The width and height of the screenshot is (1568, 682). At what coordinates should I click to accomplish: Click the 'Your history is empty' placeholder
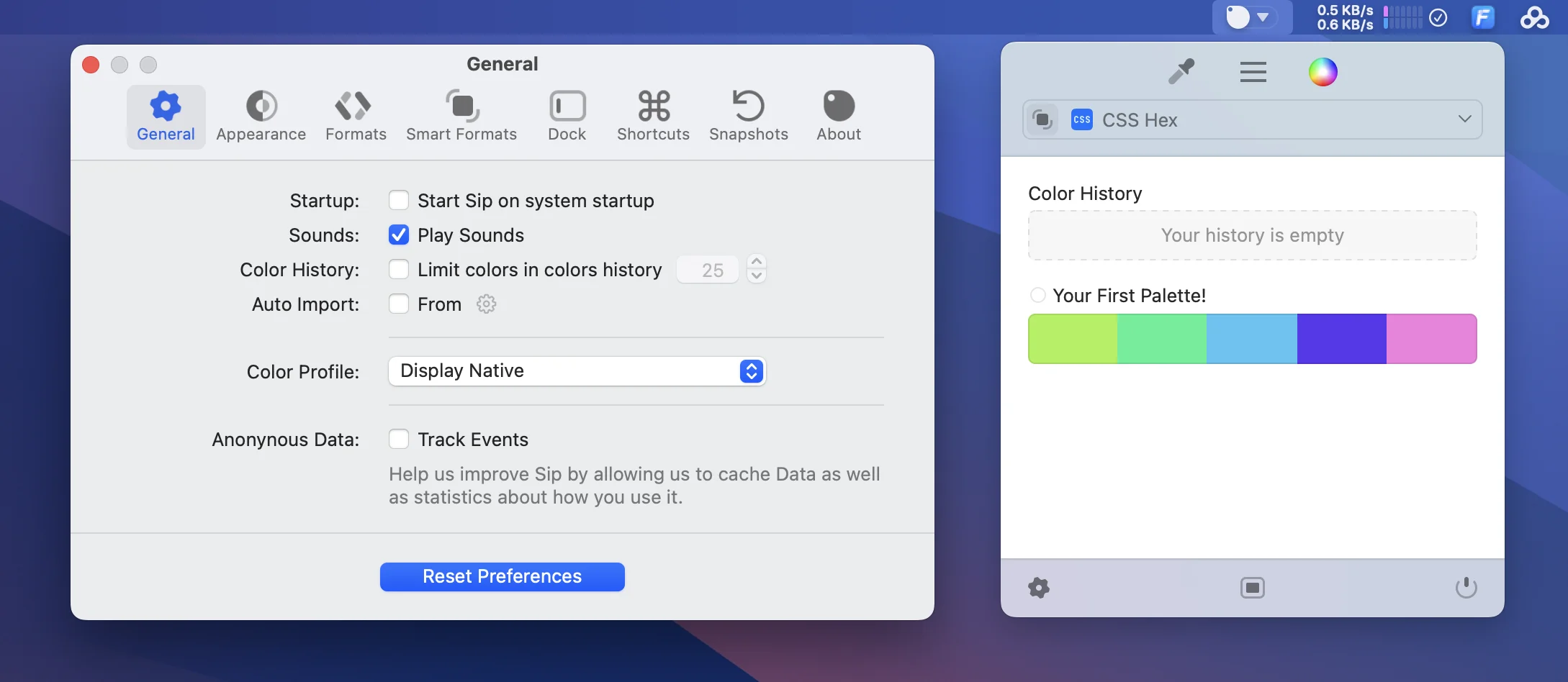[x=1252, y=235]
